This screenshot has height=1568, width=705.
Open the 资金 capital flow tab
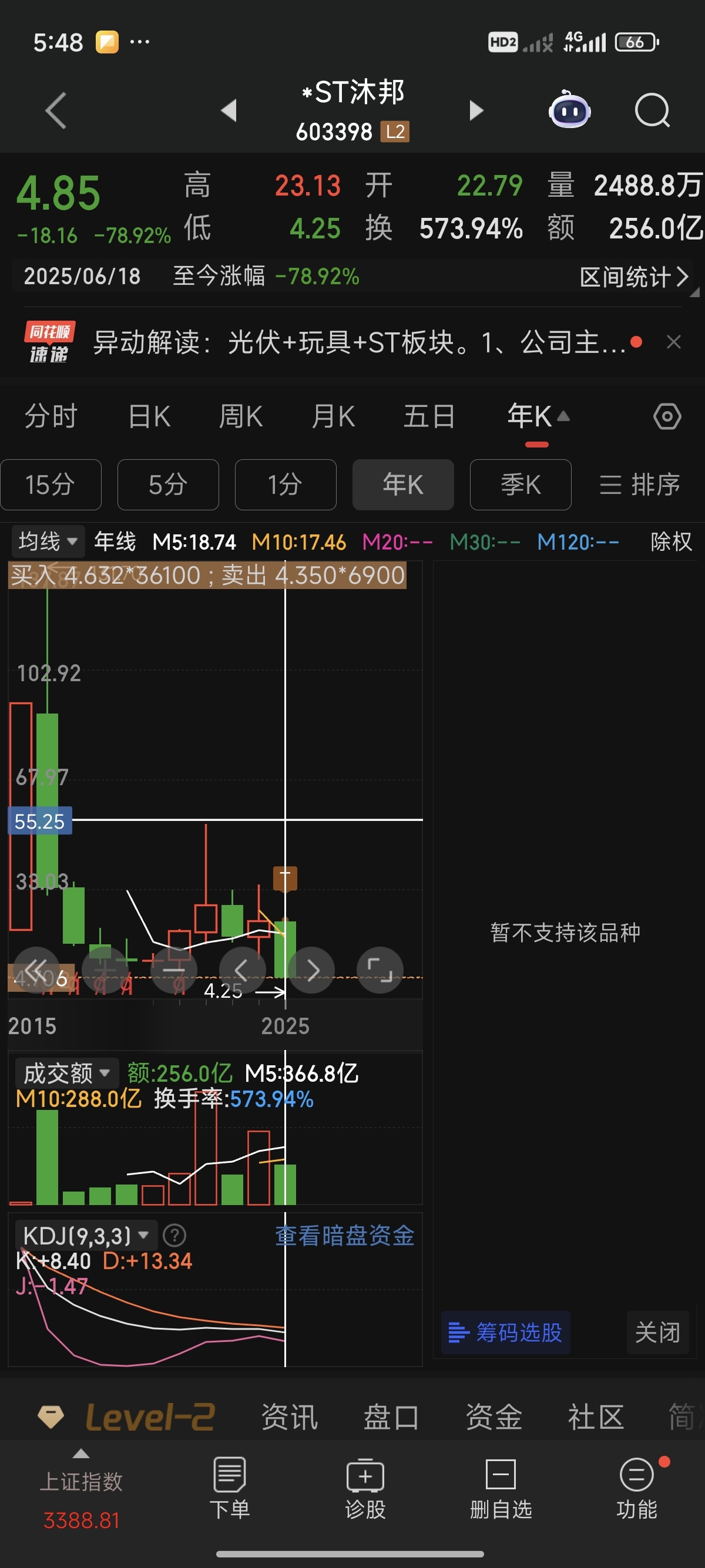click(493, 1417)
